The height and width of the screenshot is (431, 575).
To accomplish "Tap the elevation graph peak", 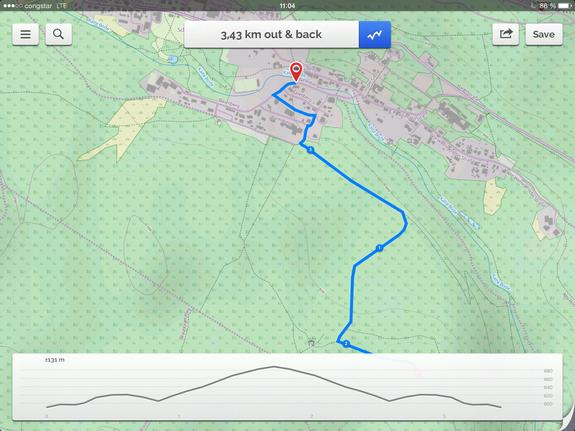I will 274,366.
